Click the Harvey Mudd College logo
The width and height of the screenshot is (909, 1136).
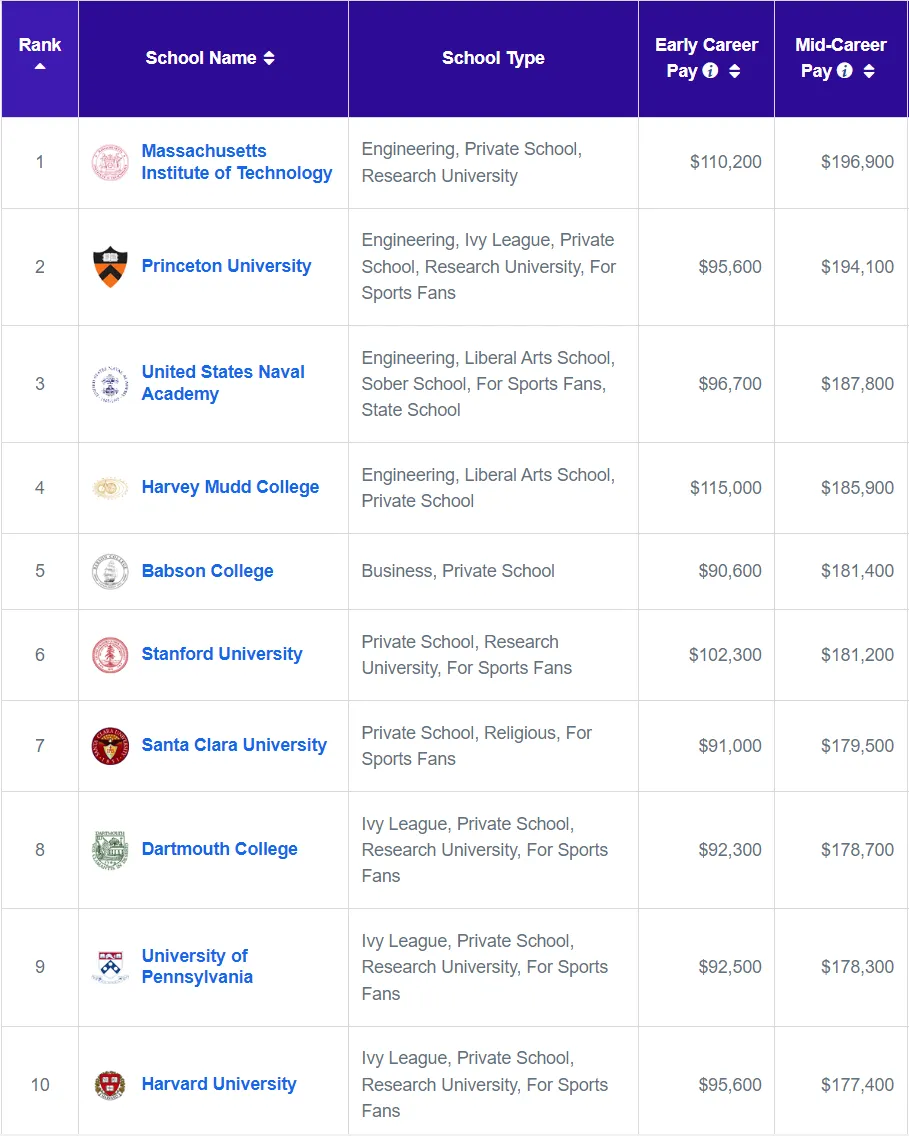[x=110, y=488]
